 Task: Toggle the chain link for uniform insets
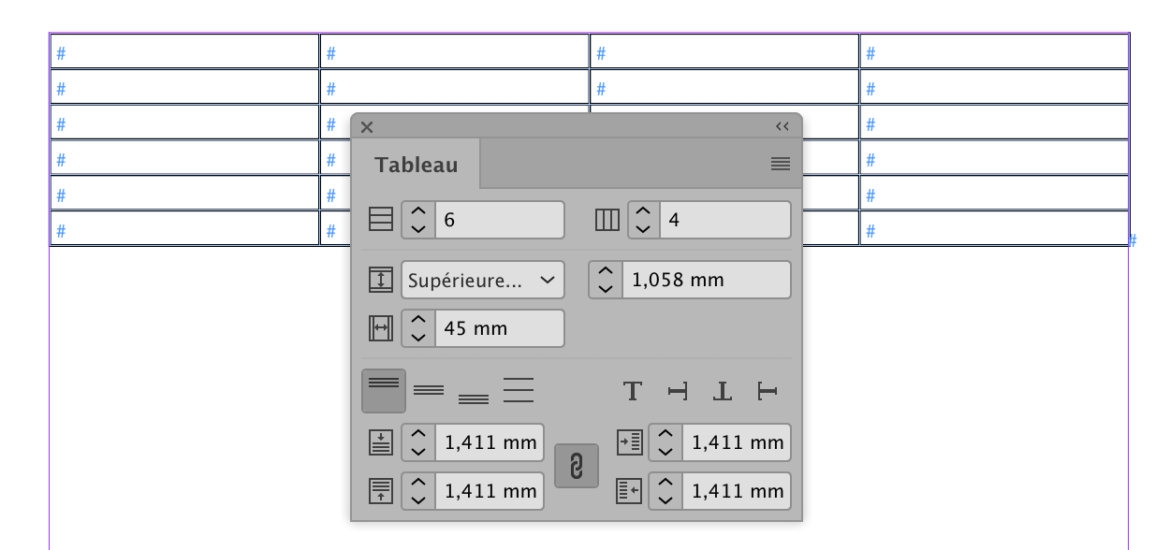point(576,466)
